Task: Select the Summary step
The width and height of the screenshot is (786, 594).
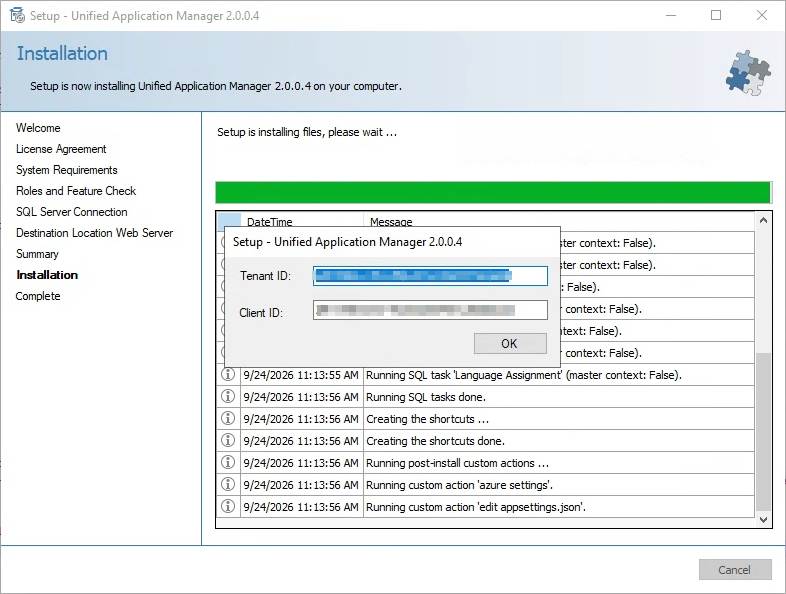Action: [x=37, y=254]
